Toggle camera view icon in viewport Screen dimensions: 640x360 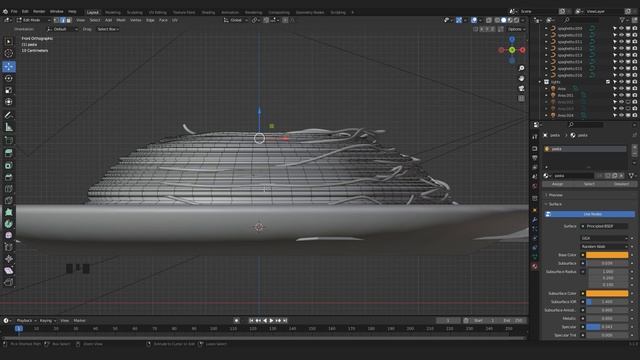coord(521,89)
